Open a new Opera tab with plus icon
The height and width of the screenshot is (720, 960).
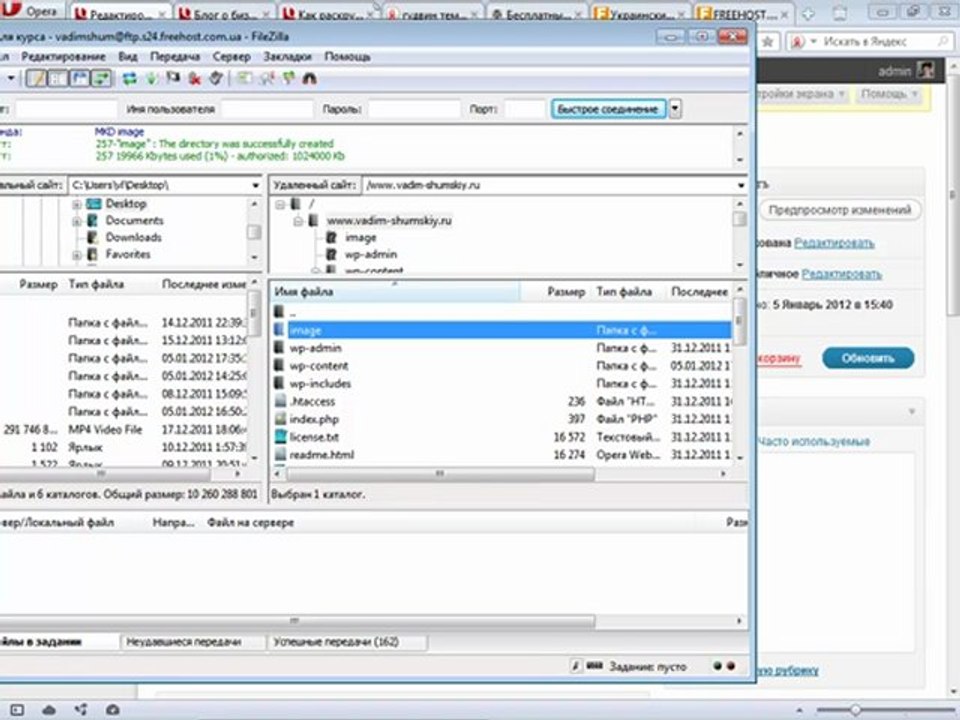coord(808,13)
